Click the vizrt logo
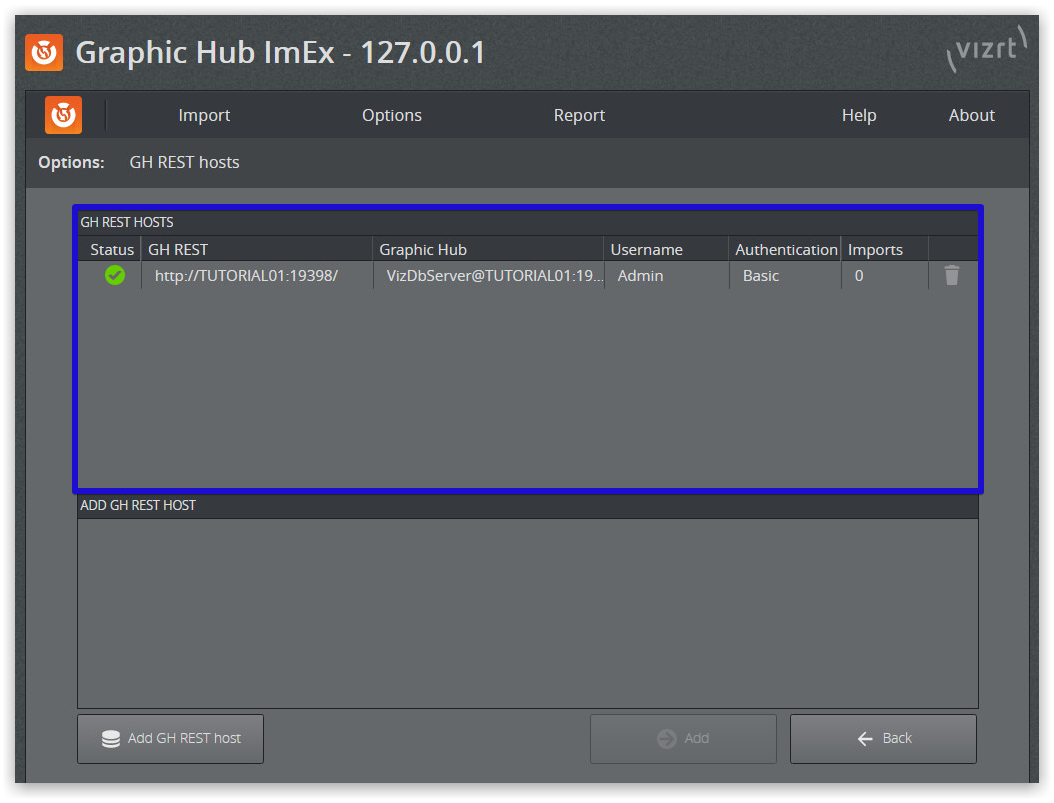 click(986, 49)
